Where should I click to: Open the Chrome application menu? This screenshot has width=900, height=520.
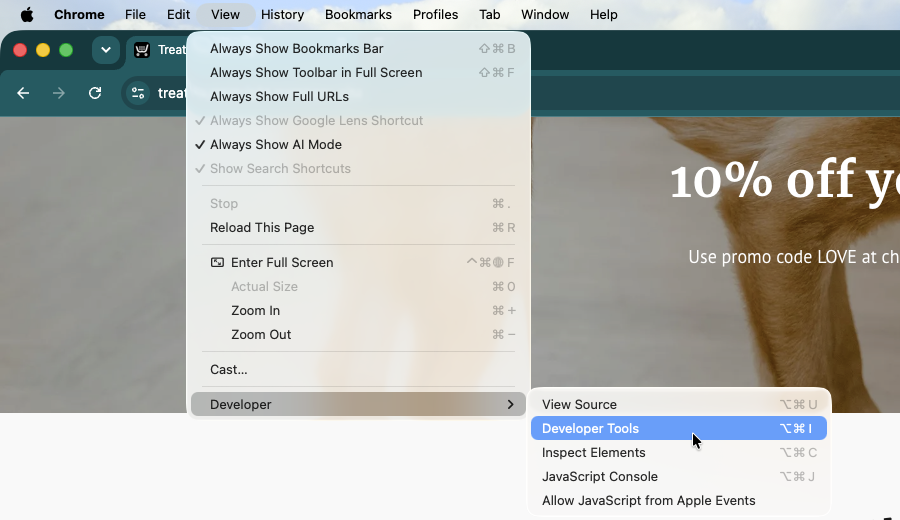(79, 14)
